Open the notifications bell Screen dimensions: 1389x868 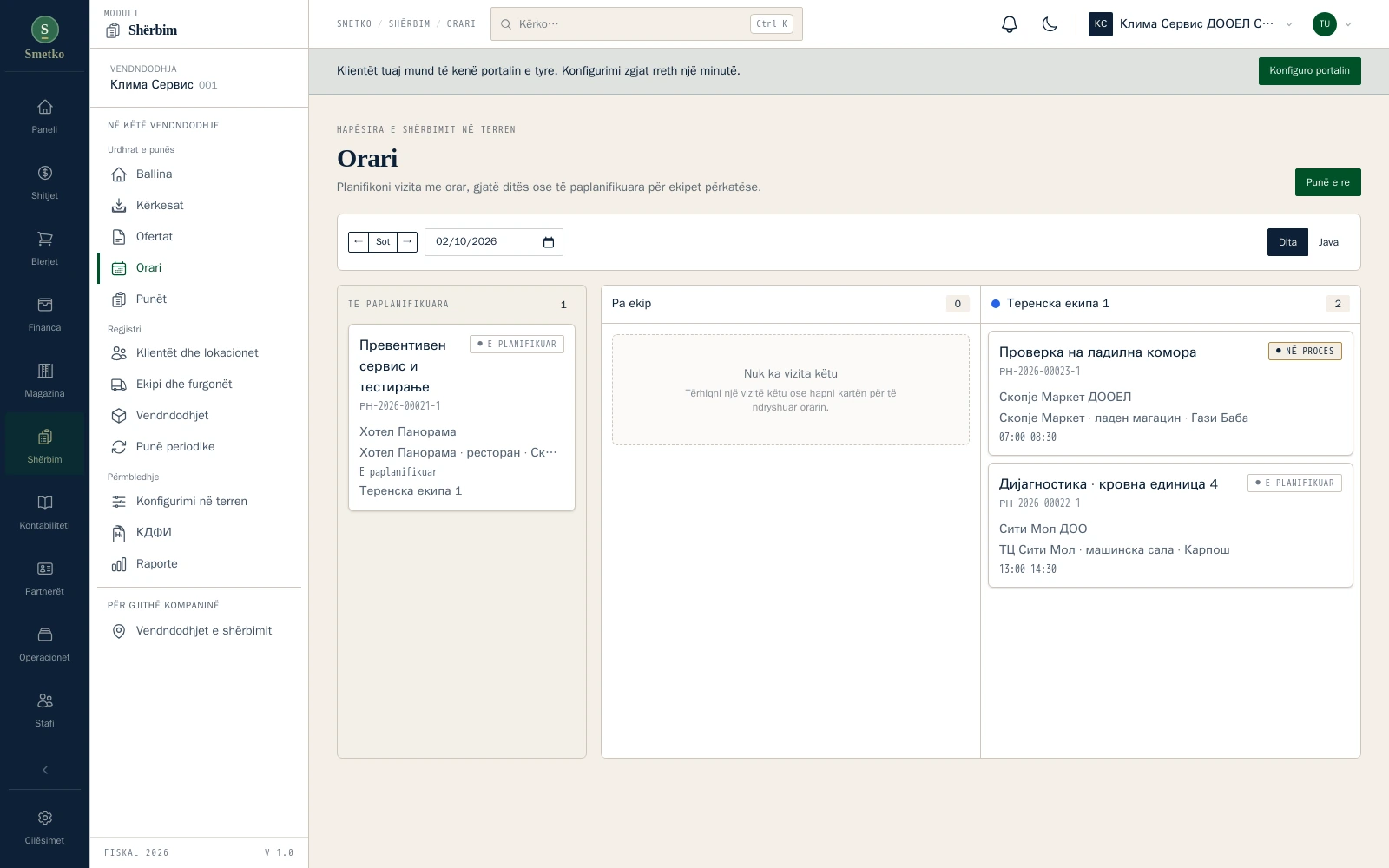pyautogui.click(x=1010, y=24)
